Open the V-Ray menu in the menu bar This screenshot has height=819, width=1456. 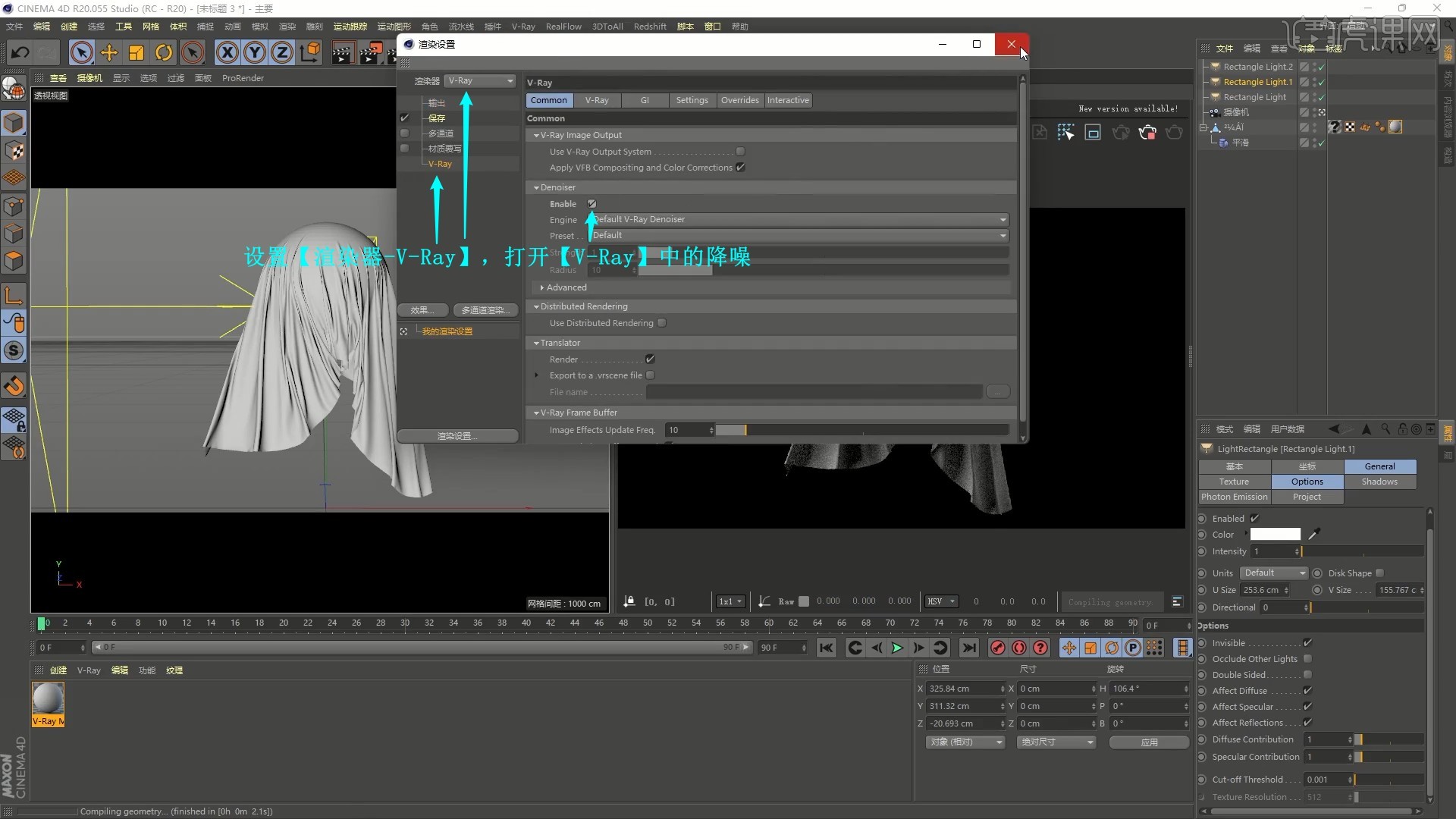click(523, 26)
